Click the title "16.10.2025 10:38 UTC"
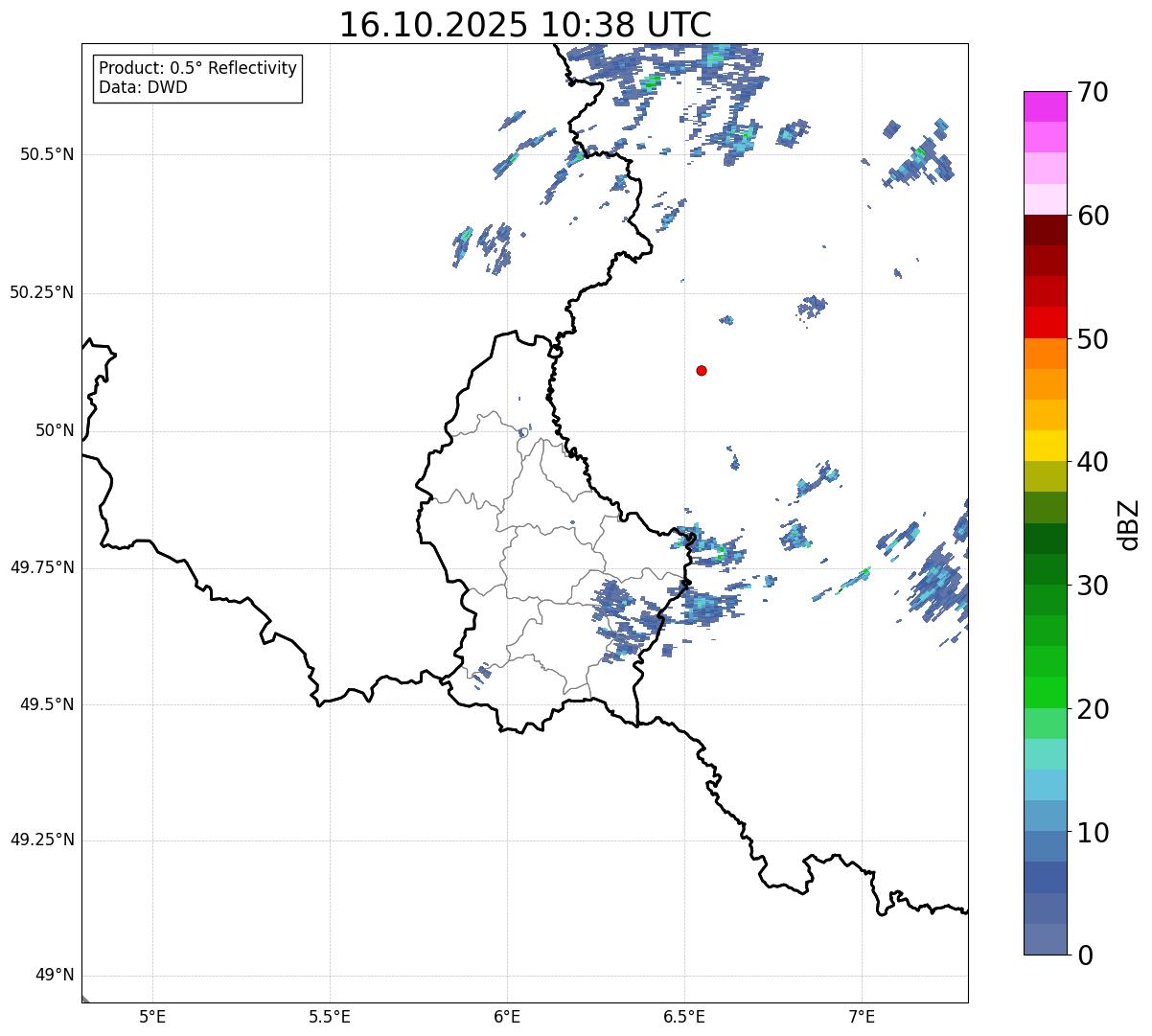Screen dimensions: 1152x1036 [525, 25]
